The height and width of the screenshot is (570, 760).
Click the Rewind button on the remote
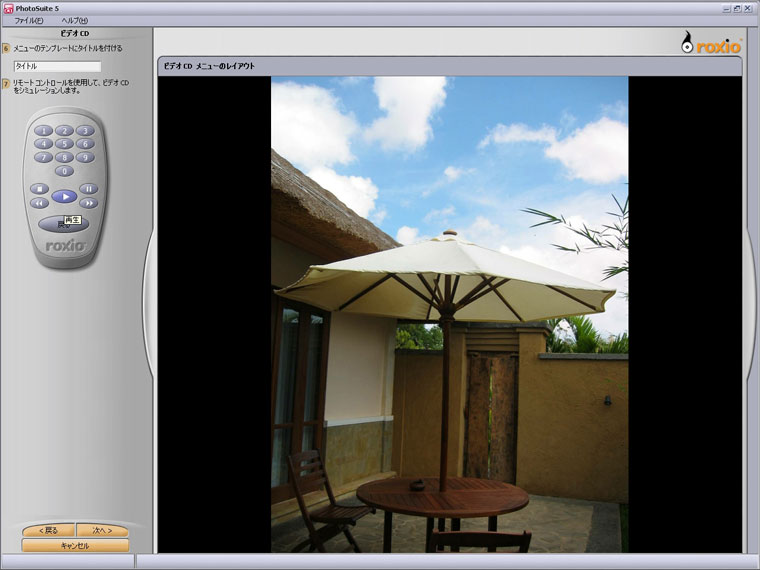click(x=40, y=203)
